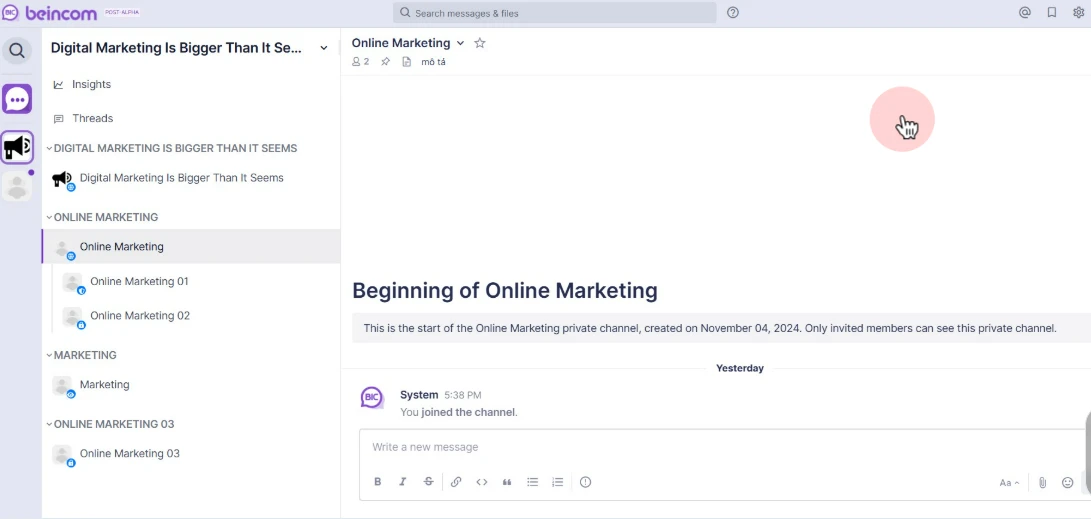Insert a block quote
Image resolution: width=1091 pixels, height=519 pixels.
tap(507, 481)
